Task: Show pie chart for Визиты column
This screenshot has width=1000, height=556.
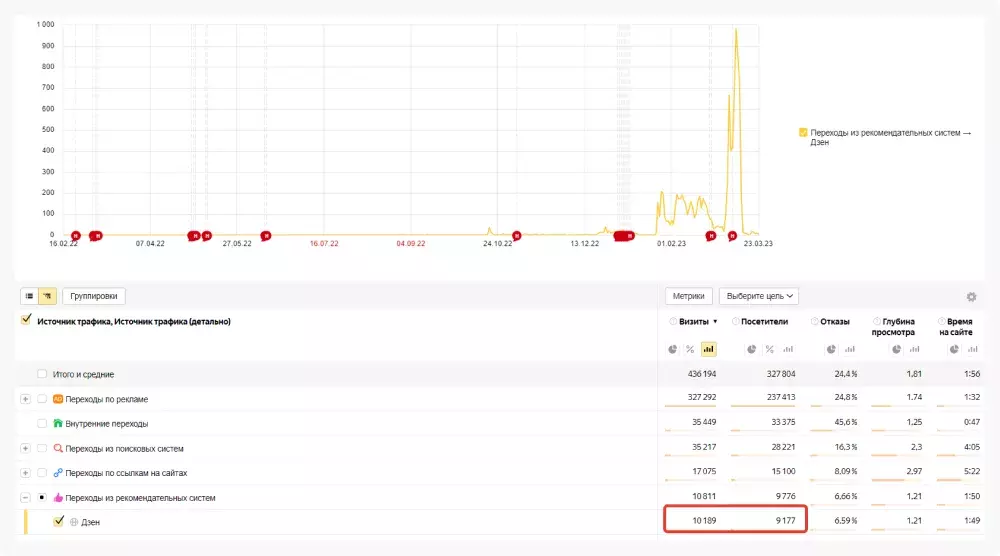Action: (x=672, y=349)
